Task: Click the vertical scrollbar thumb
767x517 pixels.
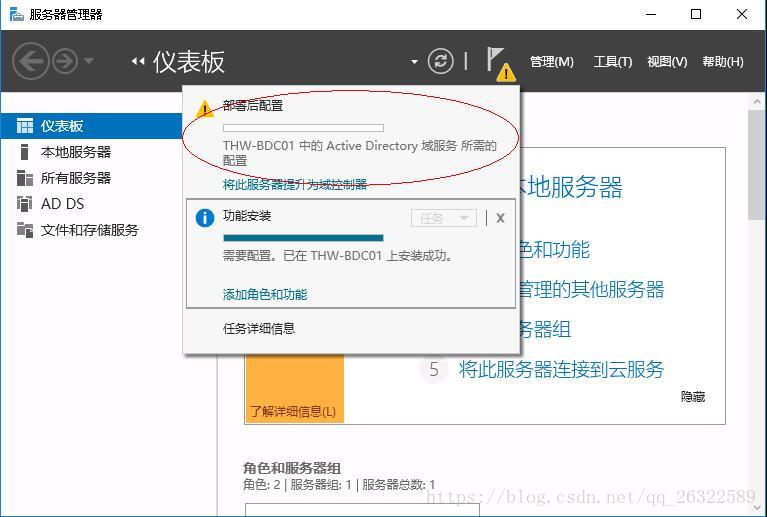Action: (x=757, y=165)
